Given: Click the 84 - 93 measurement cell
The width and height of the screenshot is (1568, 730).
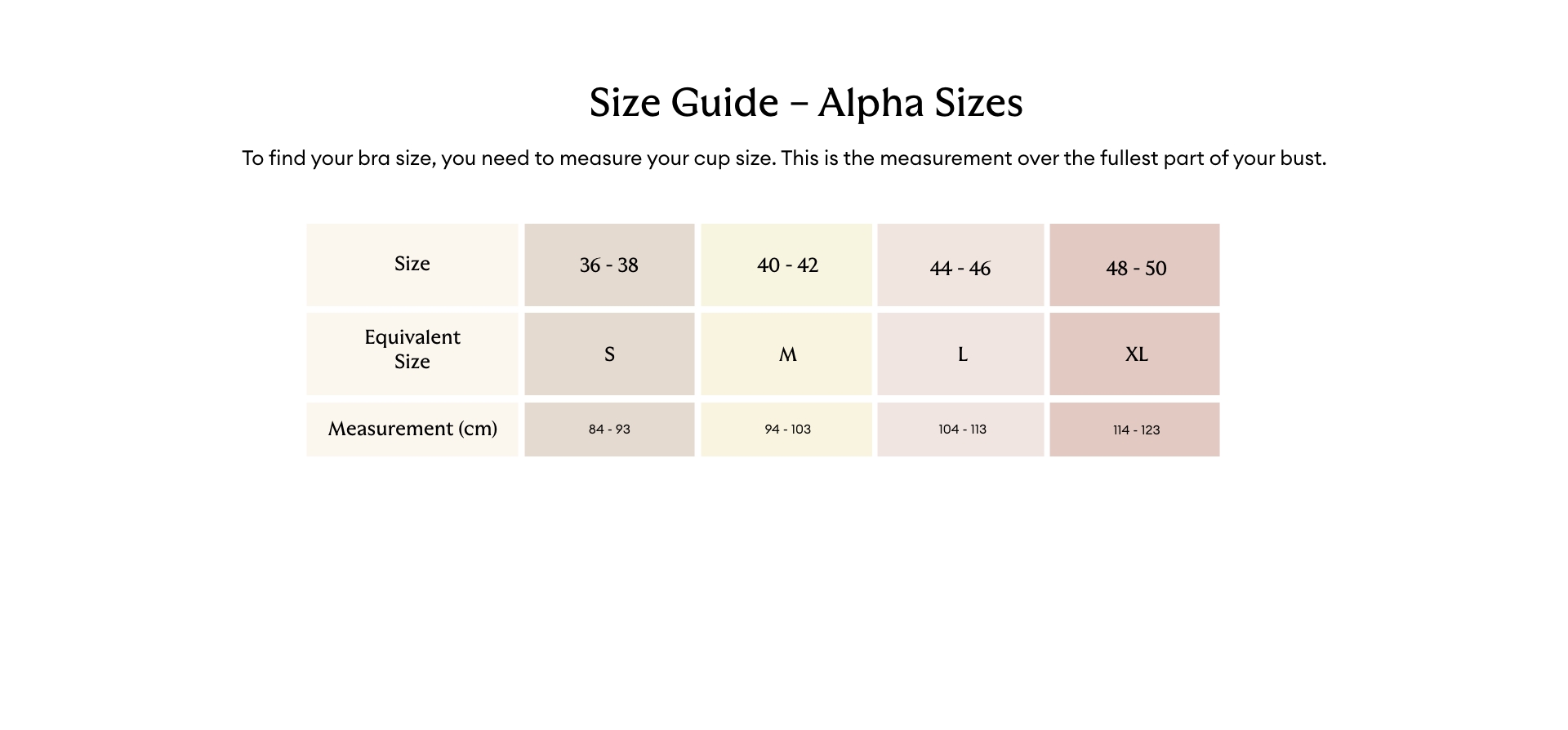Looking at the screenshot, I should pyautogui.click(x=609, y=430).
